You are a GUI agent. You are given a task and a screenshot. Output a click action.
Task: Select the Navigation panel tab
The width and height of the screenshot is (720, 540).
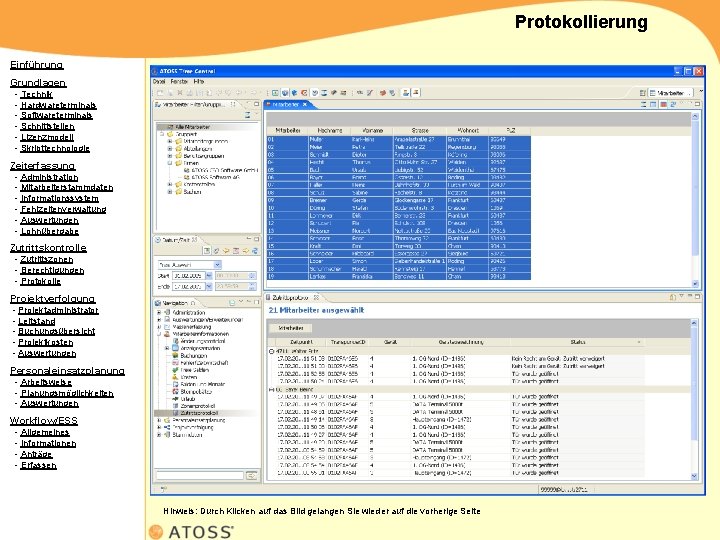click(x=175, y=303)
